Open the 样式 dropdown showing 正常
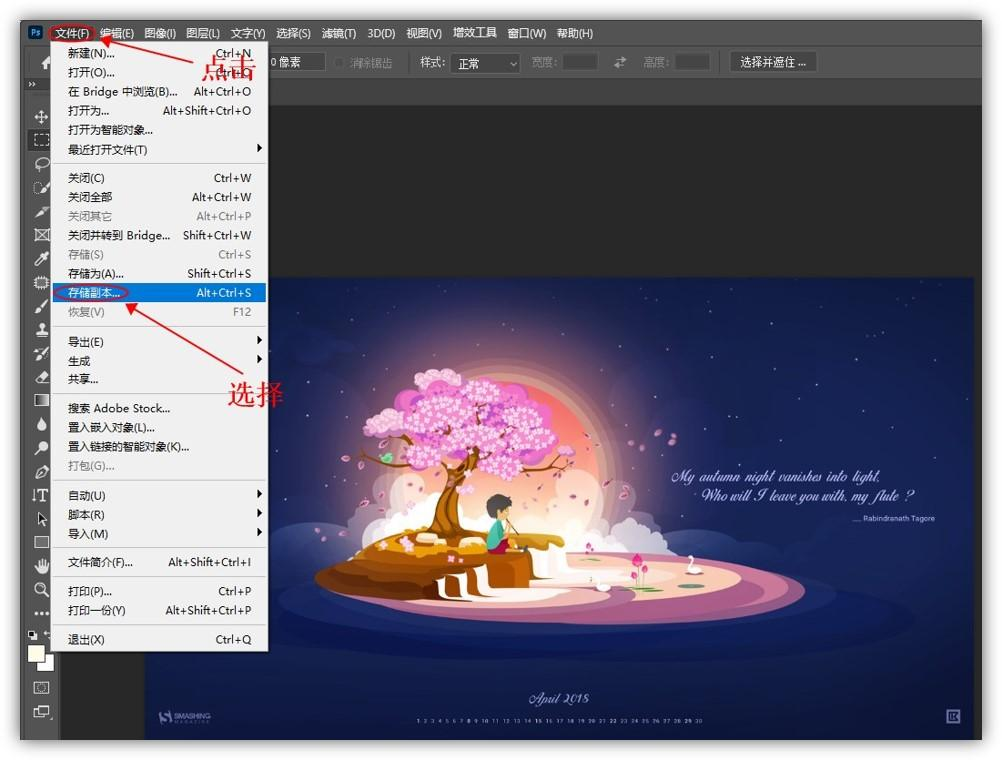 coord(485,63)
